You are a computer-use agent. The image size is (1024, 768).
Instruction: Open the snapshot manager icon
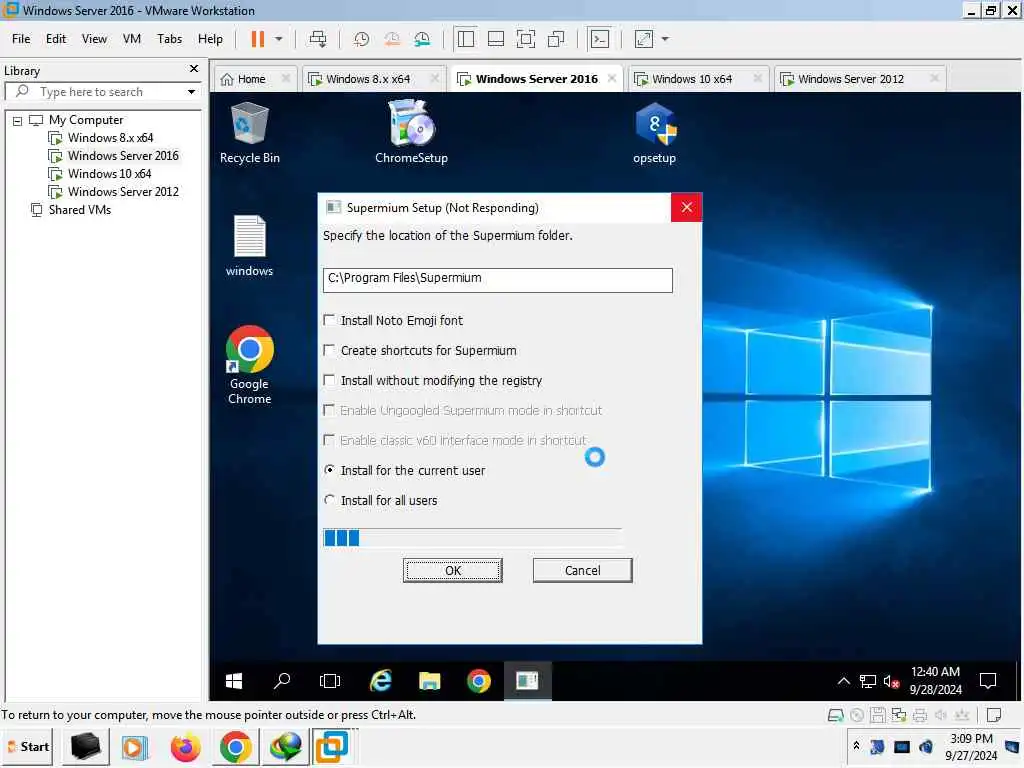coord(423,39)
